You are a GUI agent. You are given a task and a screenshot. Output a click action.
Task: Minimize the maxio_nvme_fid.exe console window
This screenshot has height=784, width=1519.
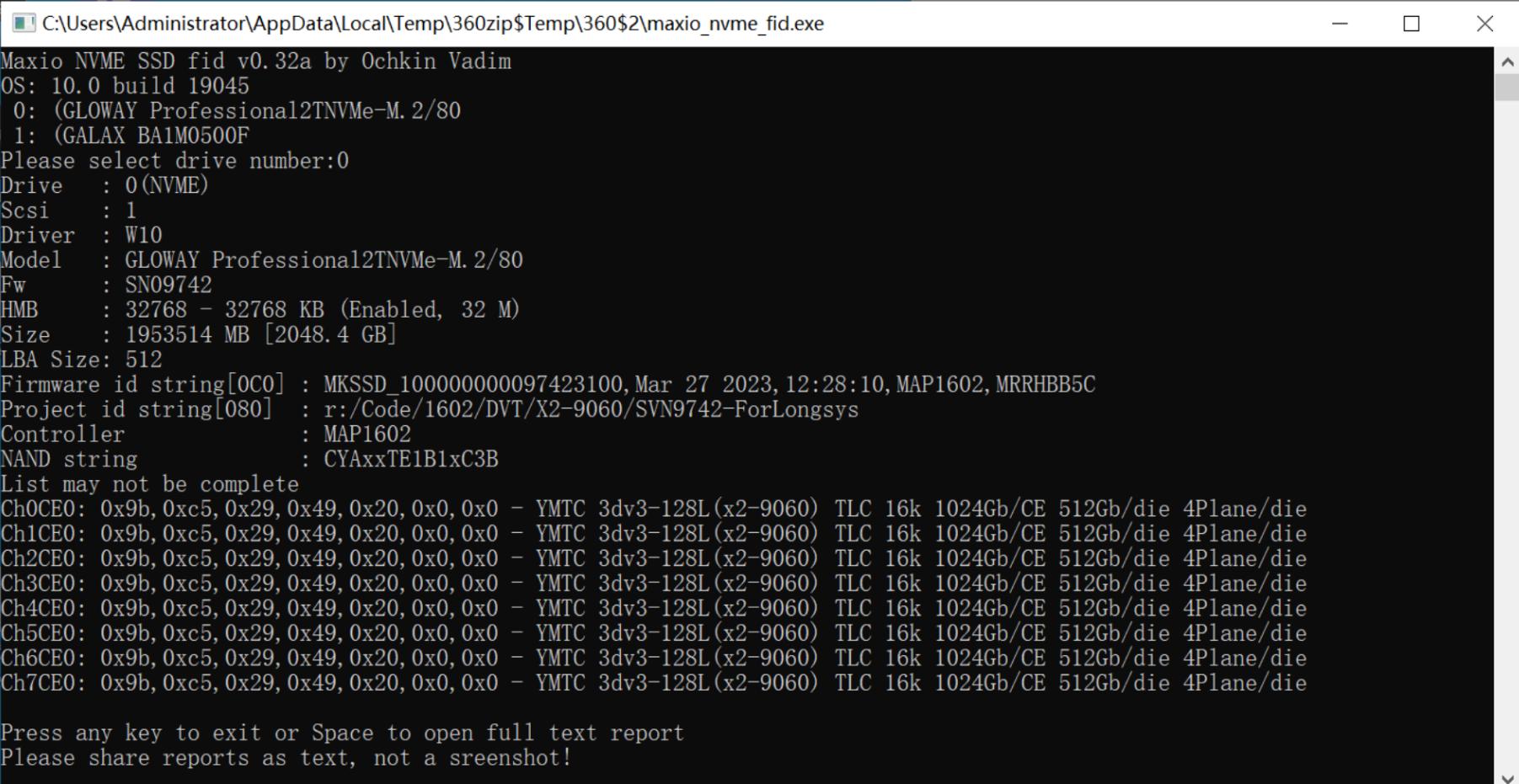[1340, 24]
